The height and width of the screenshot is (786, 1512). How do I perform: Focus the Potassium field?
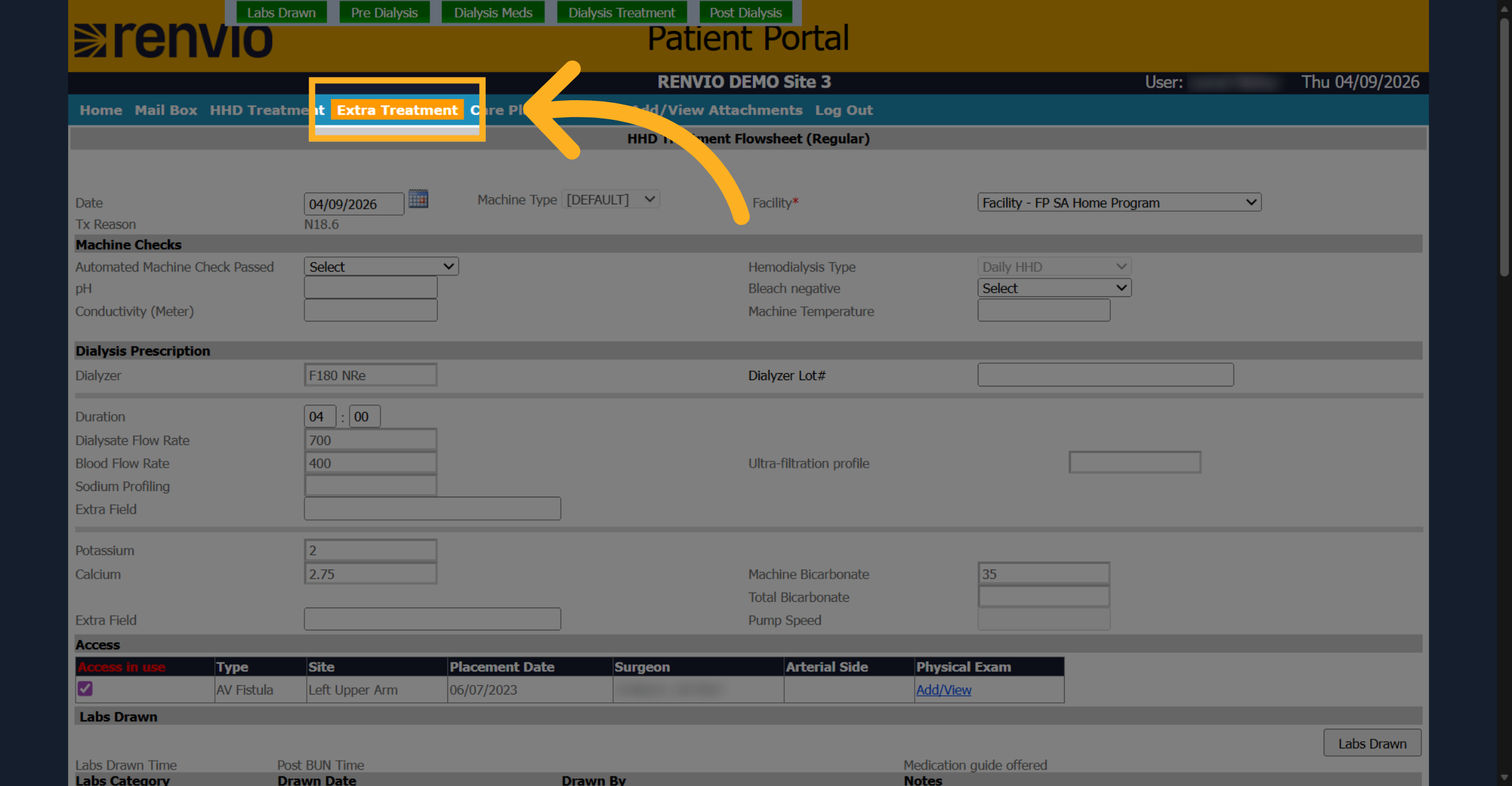(370, 550)
